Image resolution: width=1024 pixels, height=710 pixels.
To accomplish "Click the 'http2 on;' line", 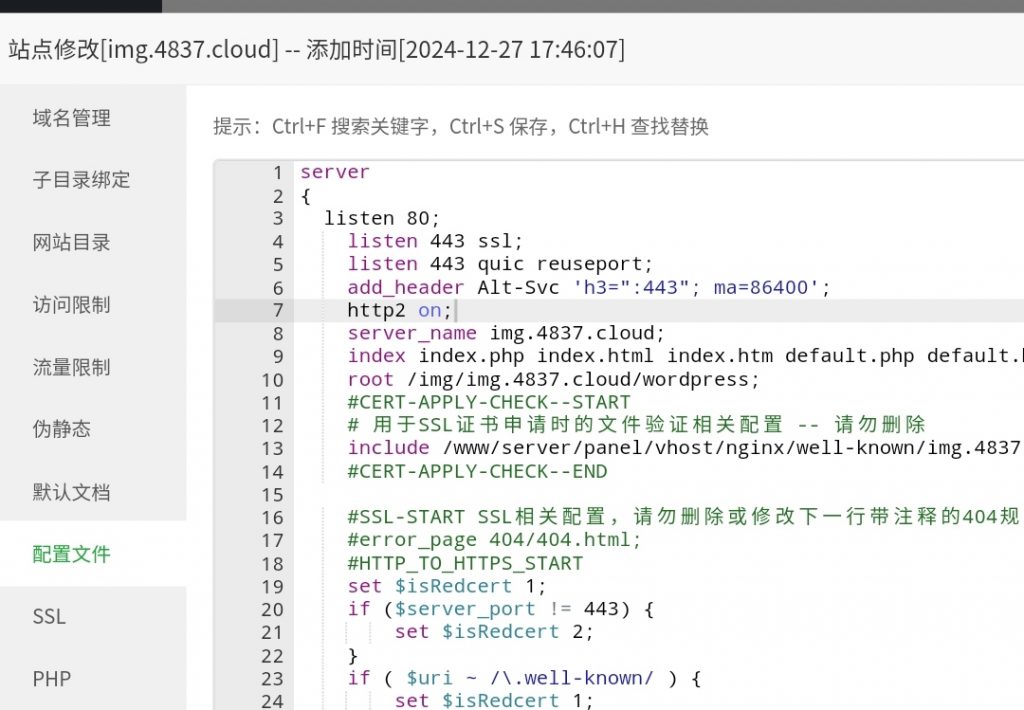I will coord(399,310).
